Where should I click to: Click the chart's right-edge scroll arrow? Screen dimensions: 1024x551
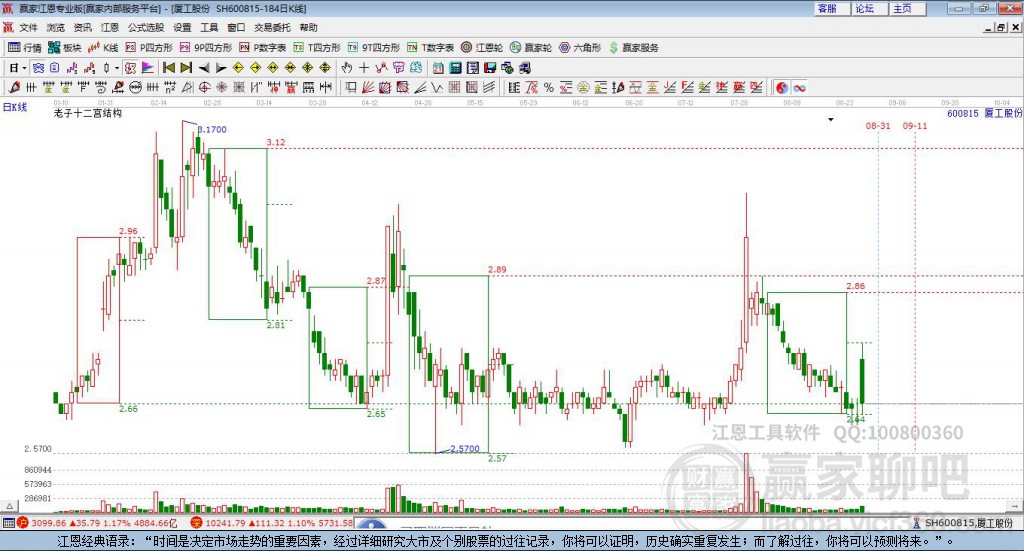tap(1016, 506)
